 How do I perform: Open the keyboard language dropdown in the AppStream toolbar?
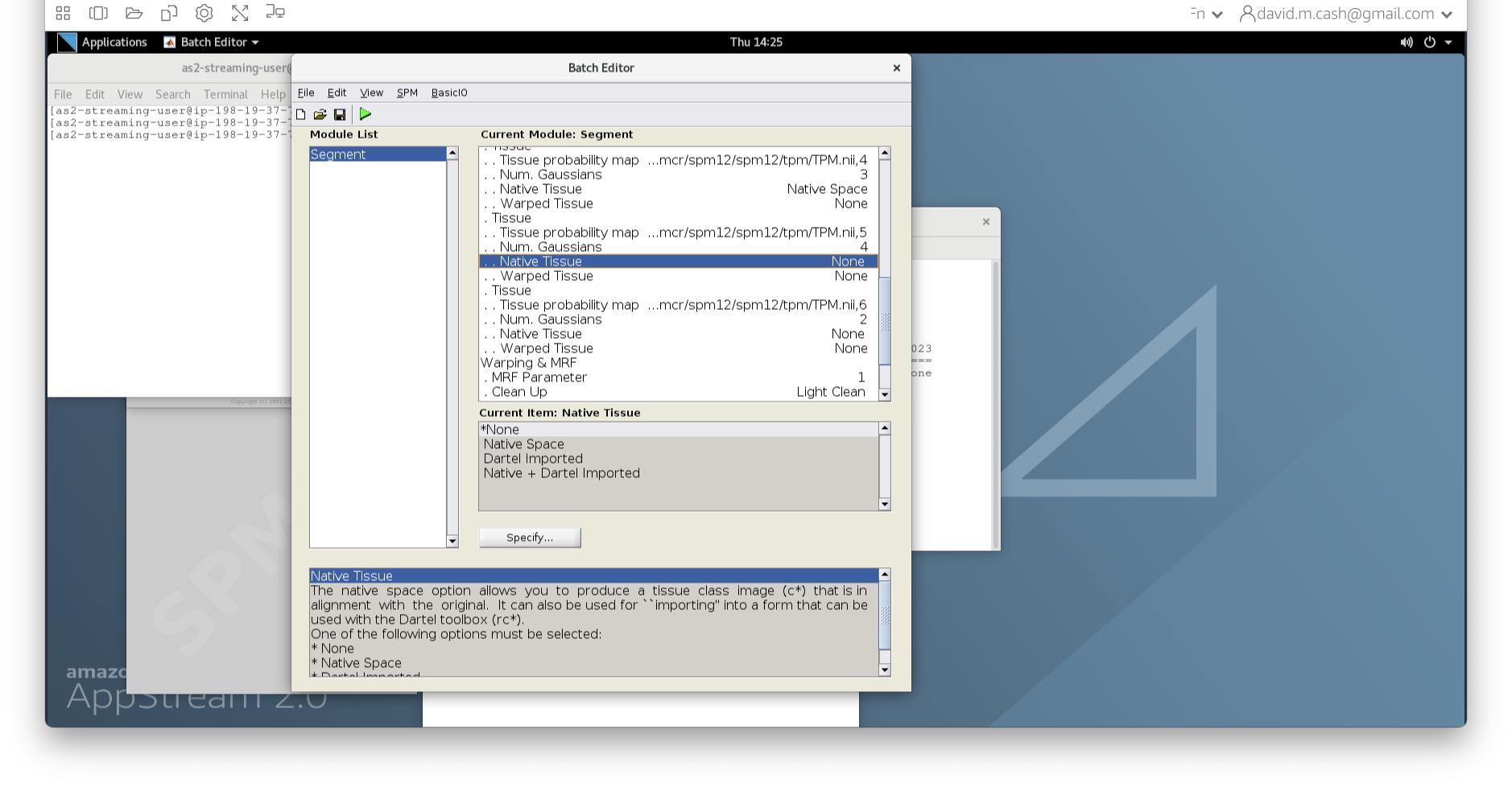coord(1206,14)
